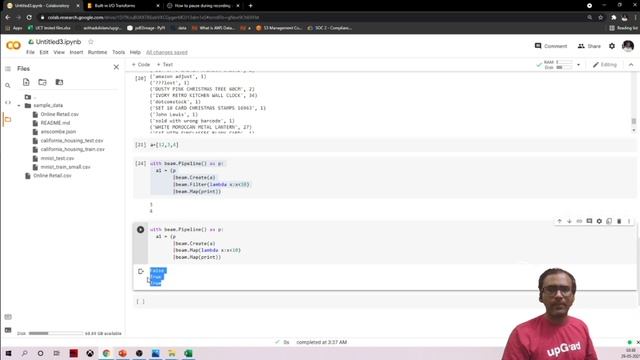The image size is (640, 360).
Task: Open a new browser tab
Action: [x=250, y=6]
